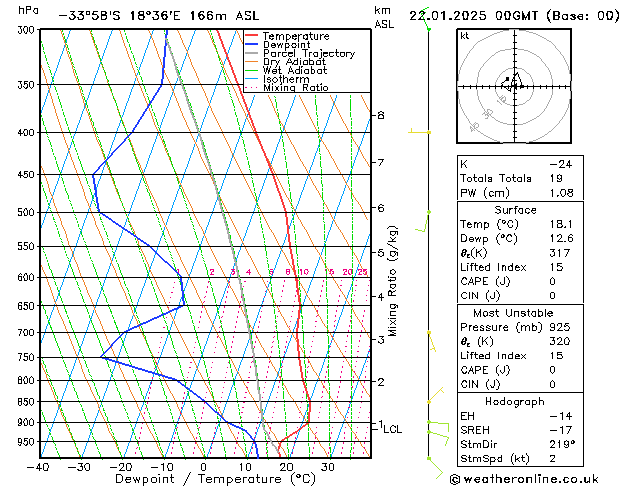Click the -40 temperature axis label
The image size is (629, 486).
(38, 467)
